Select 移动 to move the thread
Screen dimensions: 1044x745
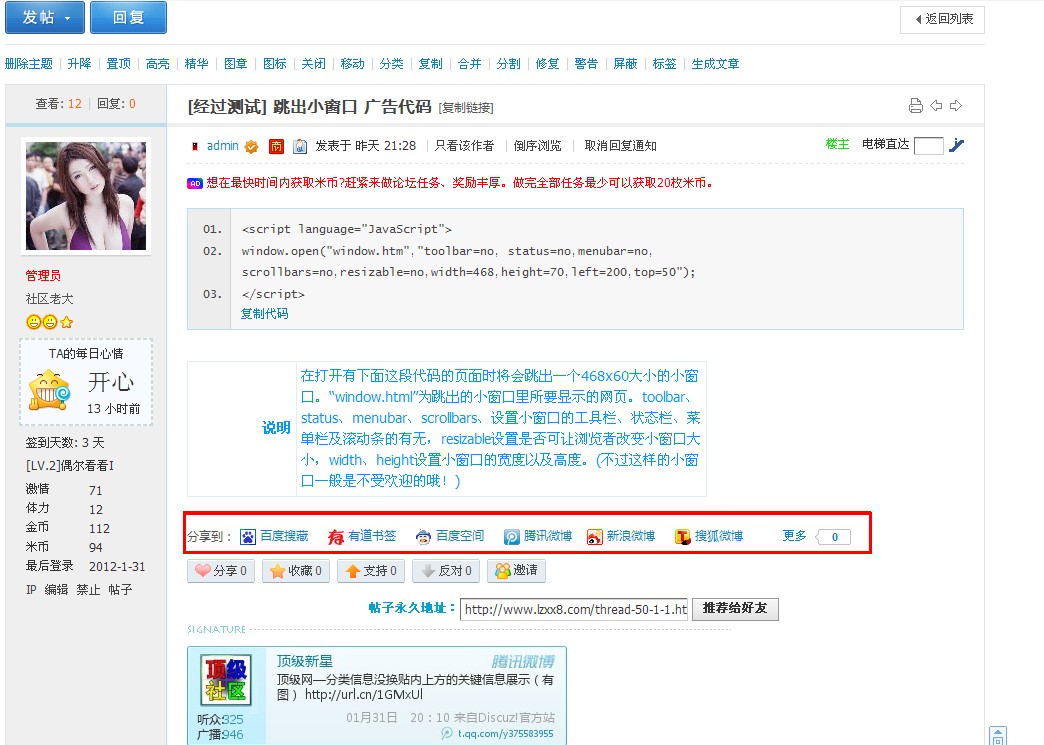352,64
